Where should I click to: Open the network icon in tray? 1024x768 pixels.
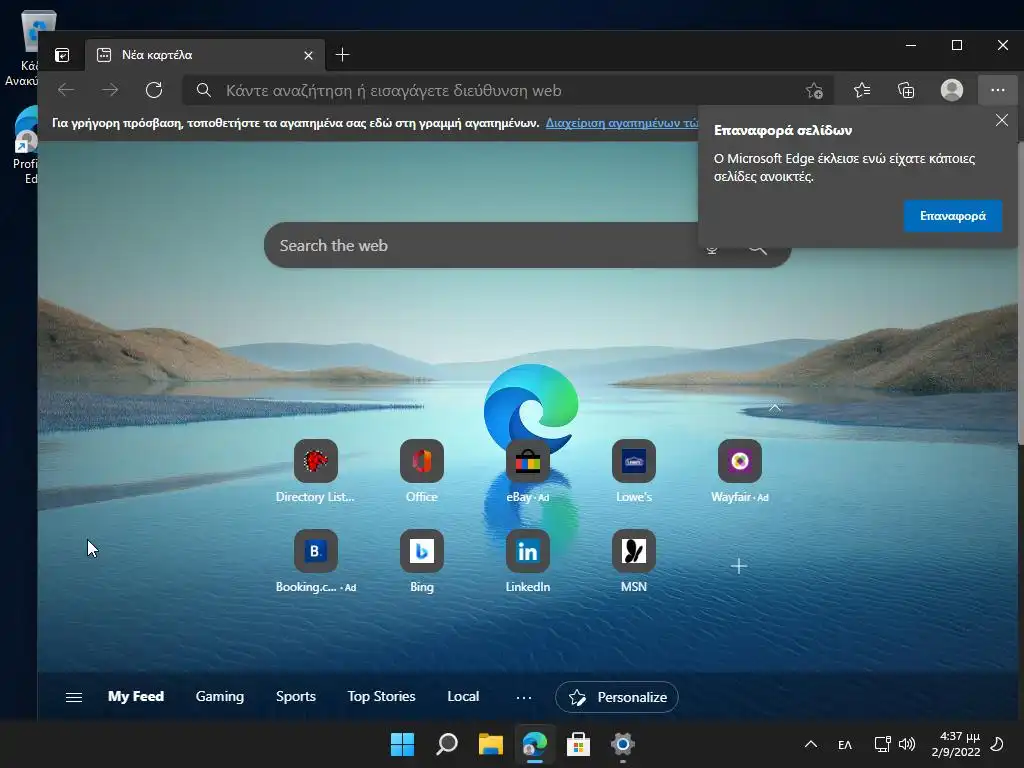tap(882, 744)
